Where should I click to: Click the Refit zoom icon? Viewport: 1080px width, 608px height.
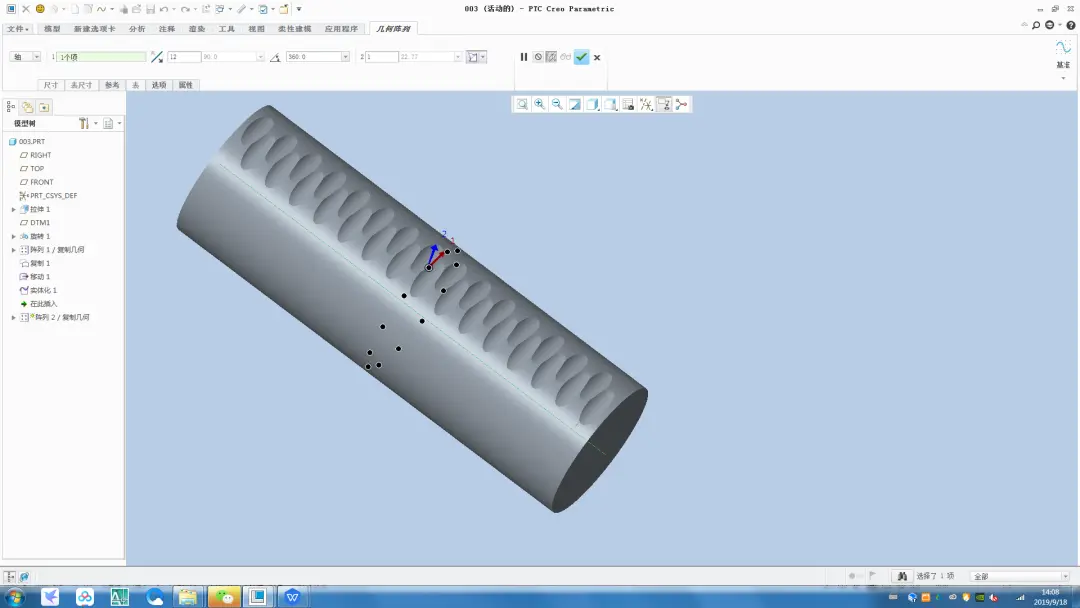(x=522, y=105)
